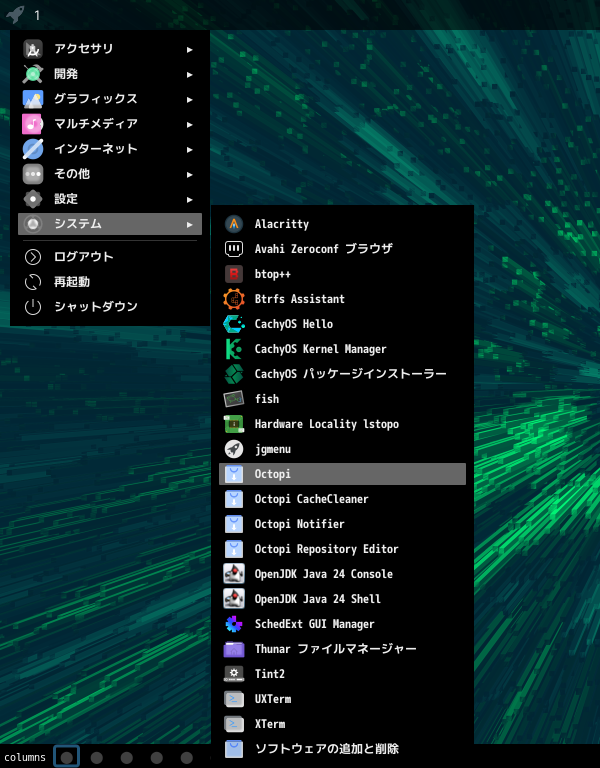600x768 pixels.
Task: Expand the 開発 submenu arrow
Action: coord(190,74)
